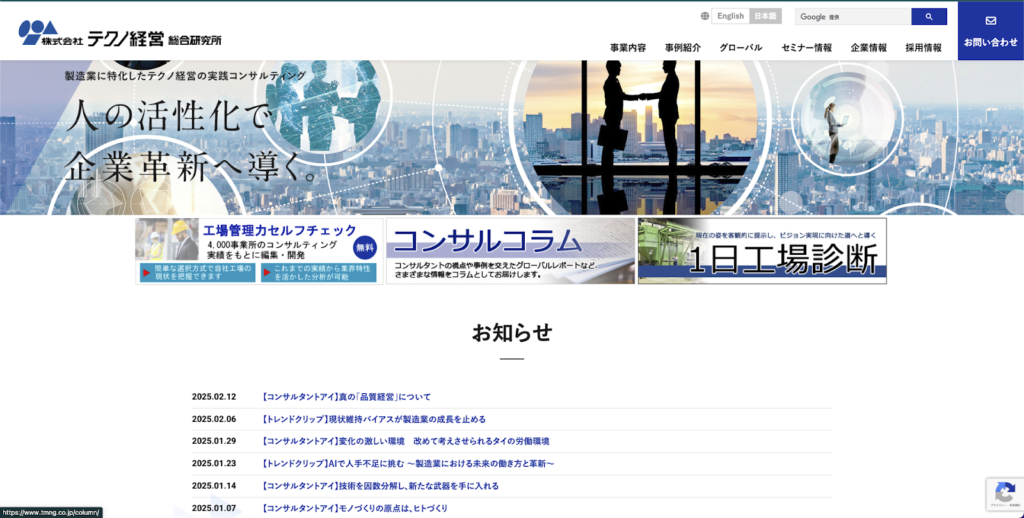1024x518 pixels.
Task: Open the コンサルコラム banner
Action: 510,251
